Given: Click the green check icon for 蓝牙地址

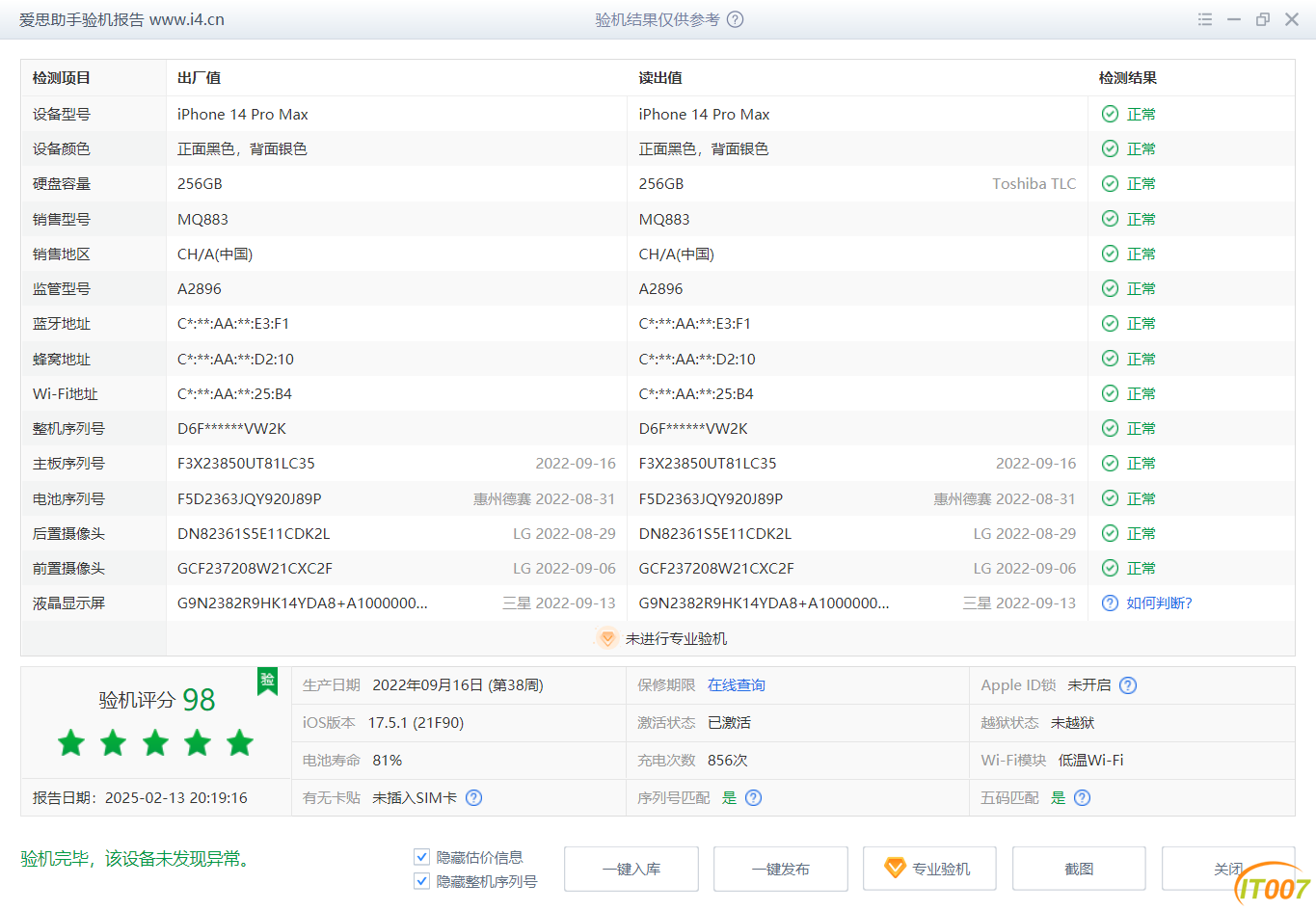Looking at the screenshot, I should coord(1110,323).
